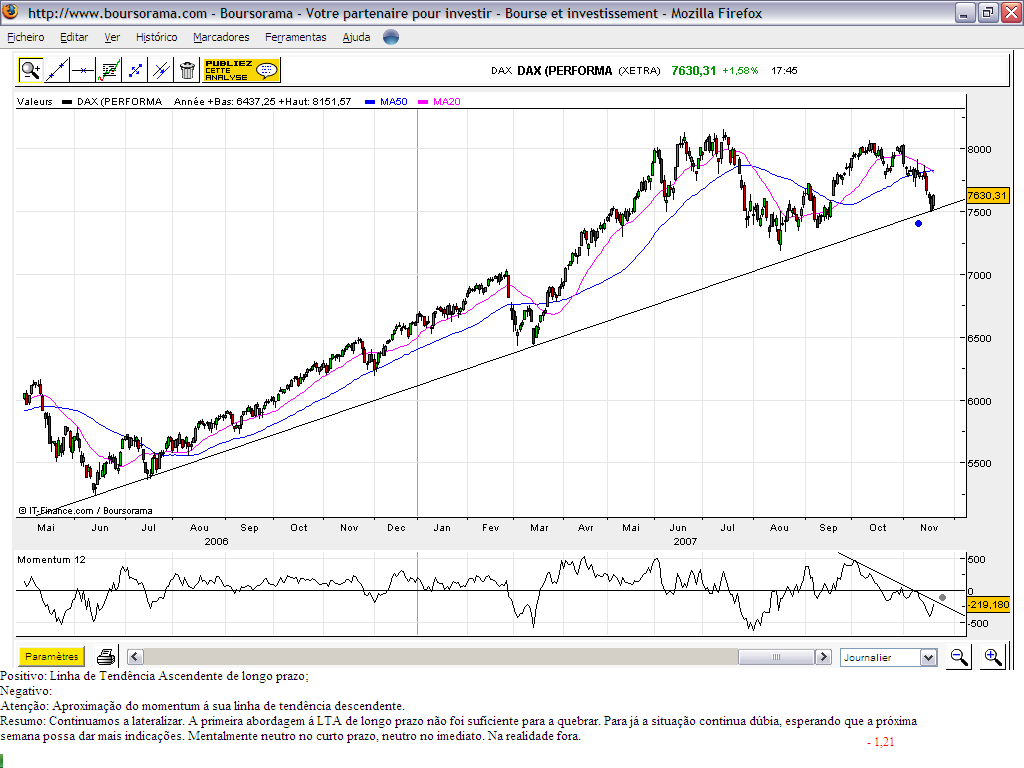Click the magenta MA20 color swatch
The width and height of the screenshot is (1024, 768).
point(423,102)
